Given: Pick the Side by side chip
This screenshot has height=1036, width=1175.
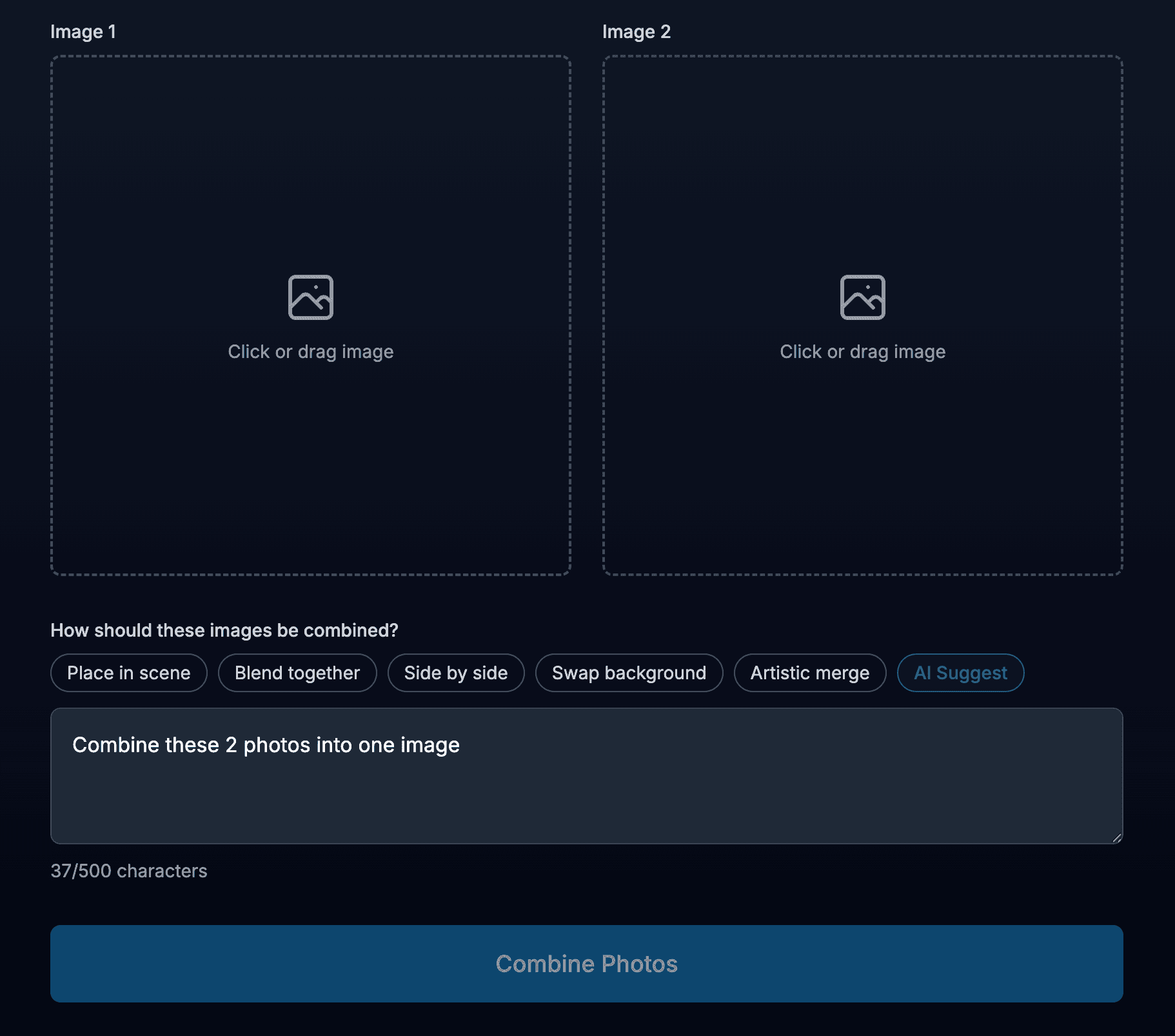Looking at the screenshot, I should click(x=456, y=673).
